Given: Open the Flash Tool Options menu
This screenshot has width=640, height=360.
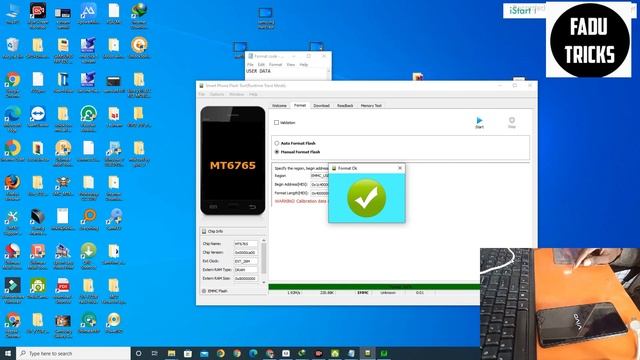Looking at the screenshot, I should (217, 94).
